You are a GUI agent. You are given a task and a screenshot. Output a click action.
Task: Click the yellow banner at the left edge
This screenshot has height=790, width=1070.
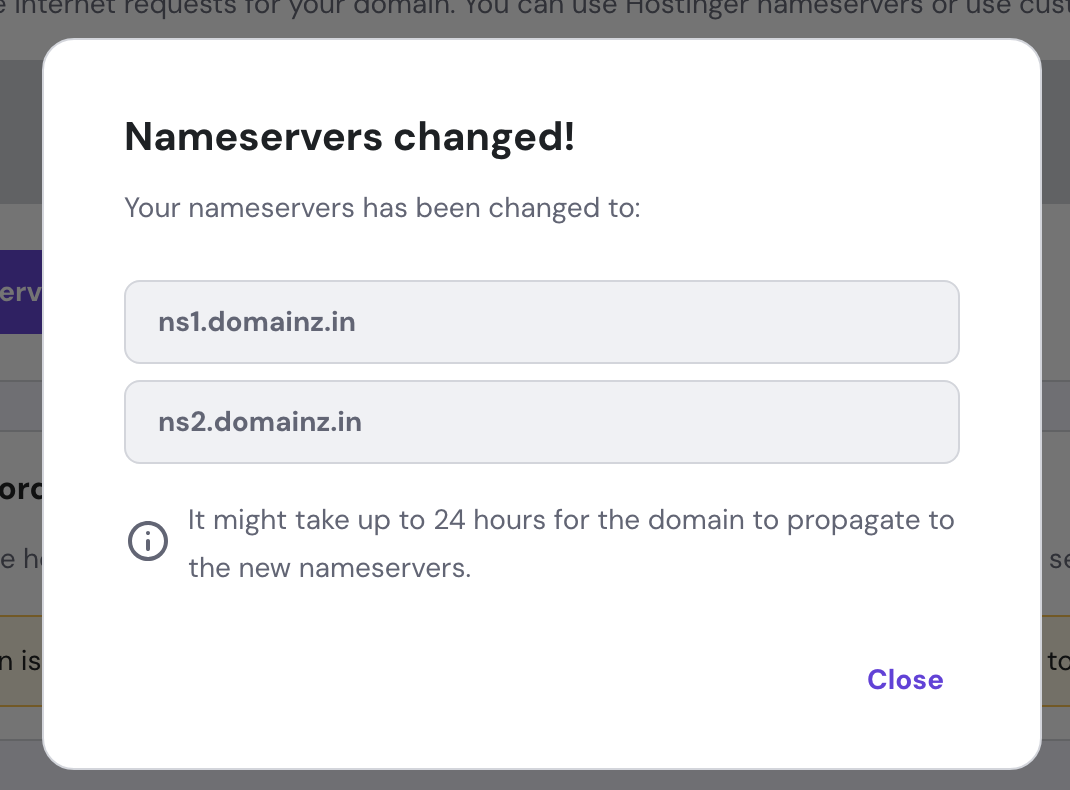(20, 661)
